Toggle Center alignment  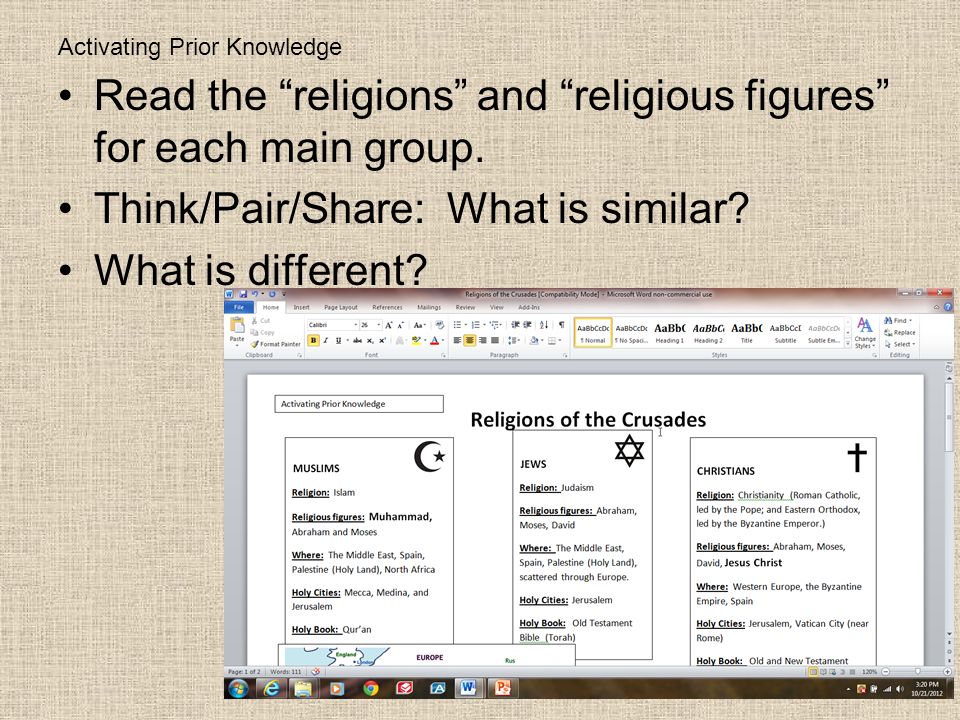tap(470, 340)
